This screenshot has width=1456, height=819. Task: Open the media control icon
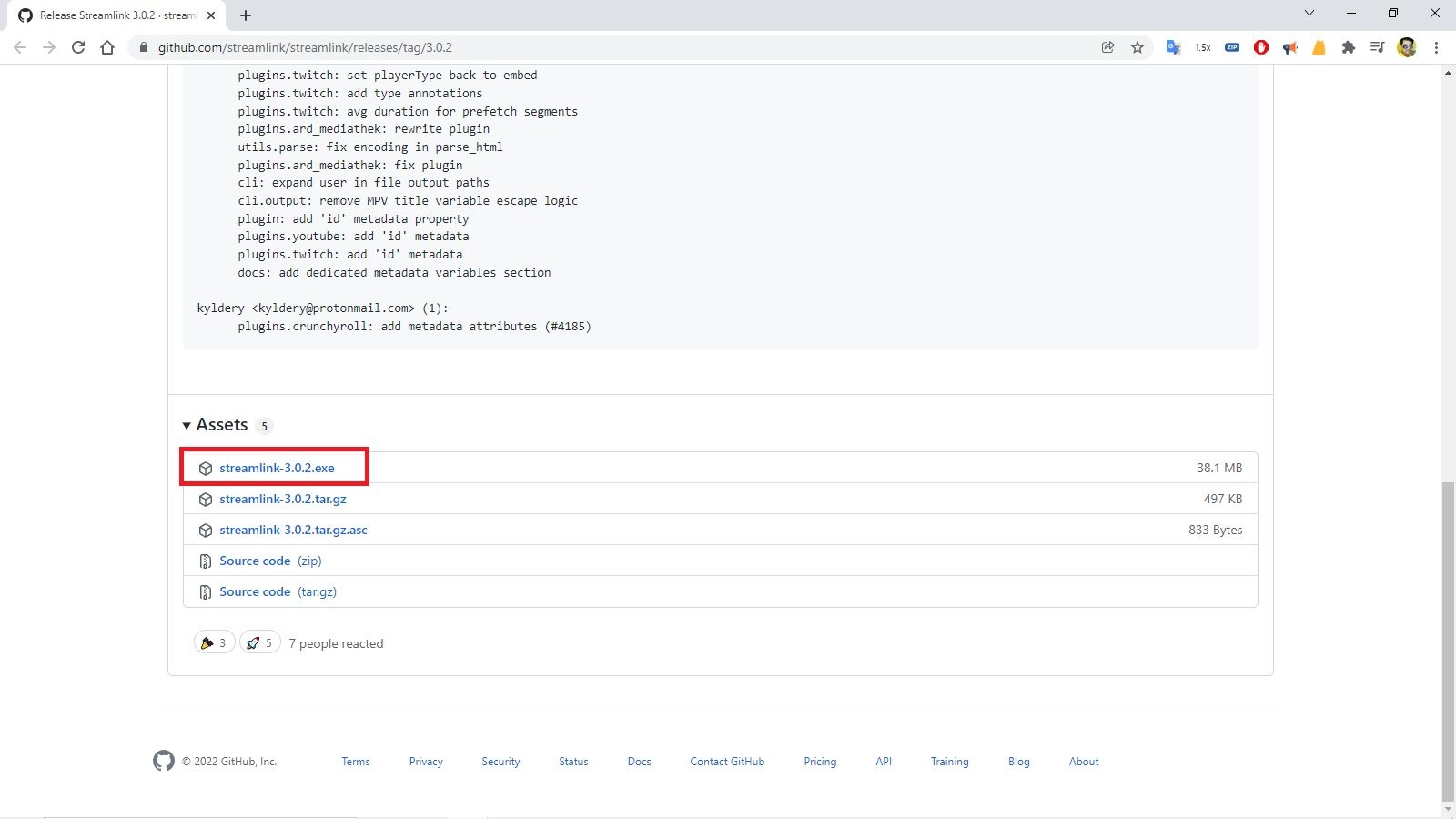pyautogui.click(x=1378, y=47)
